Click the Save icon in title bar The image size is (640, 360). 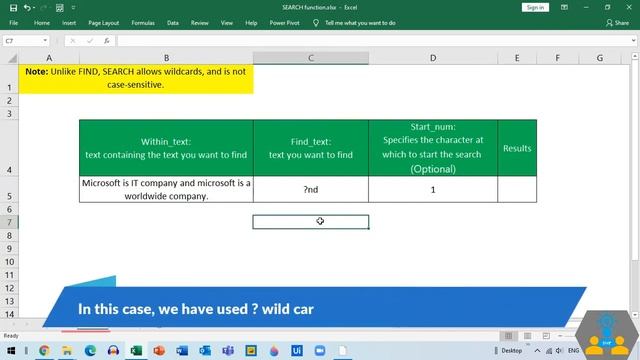[13, 8]
